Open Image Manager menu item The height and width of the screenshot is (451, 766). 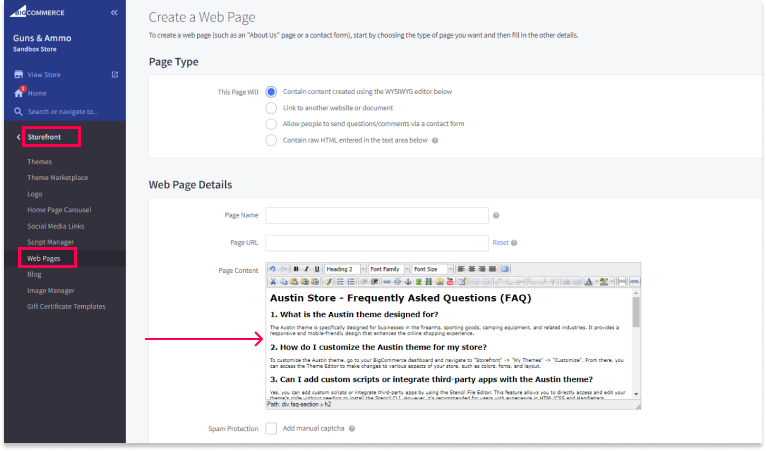click(x=51, y=291)
